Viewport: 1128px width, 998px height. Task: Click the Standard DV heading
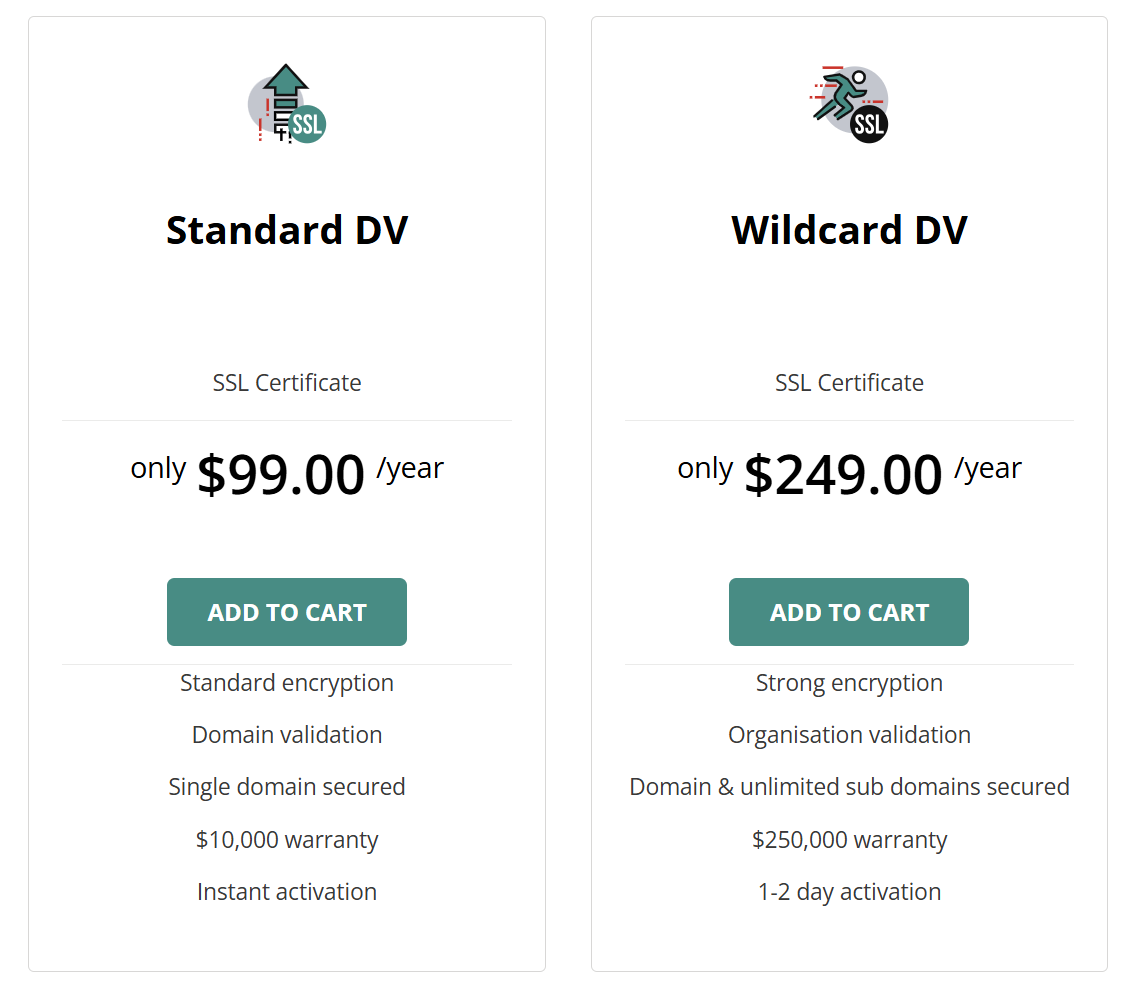[x=287, y=230]
